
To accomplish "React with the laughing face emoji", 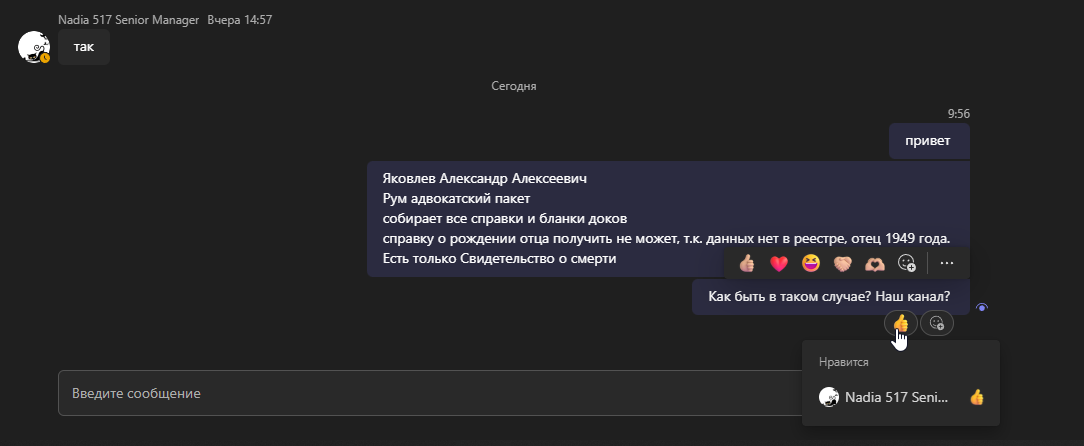I will [x=811, y=263].
